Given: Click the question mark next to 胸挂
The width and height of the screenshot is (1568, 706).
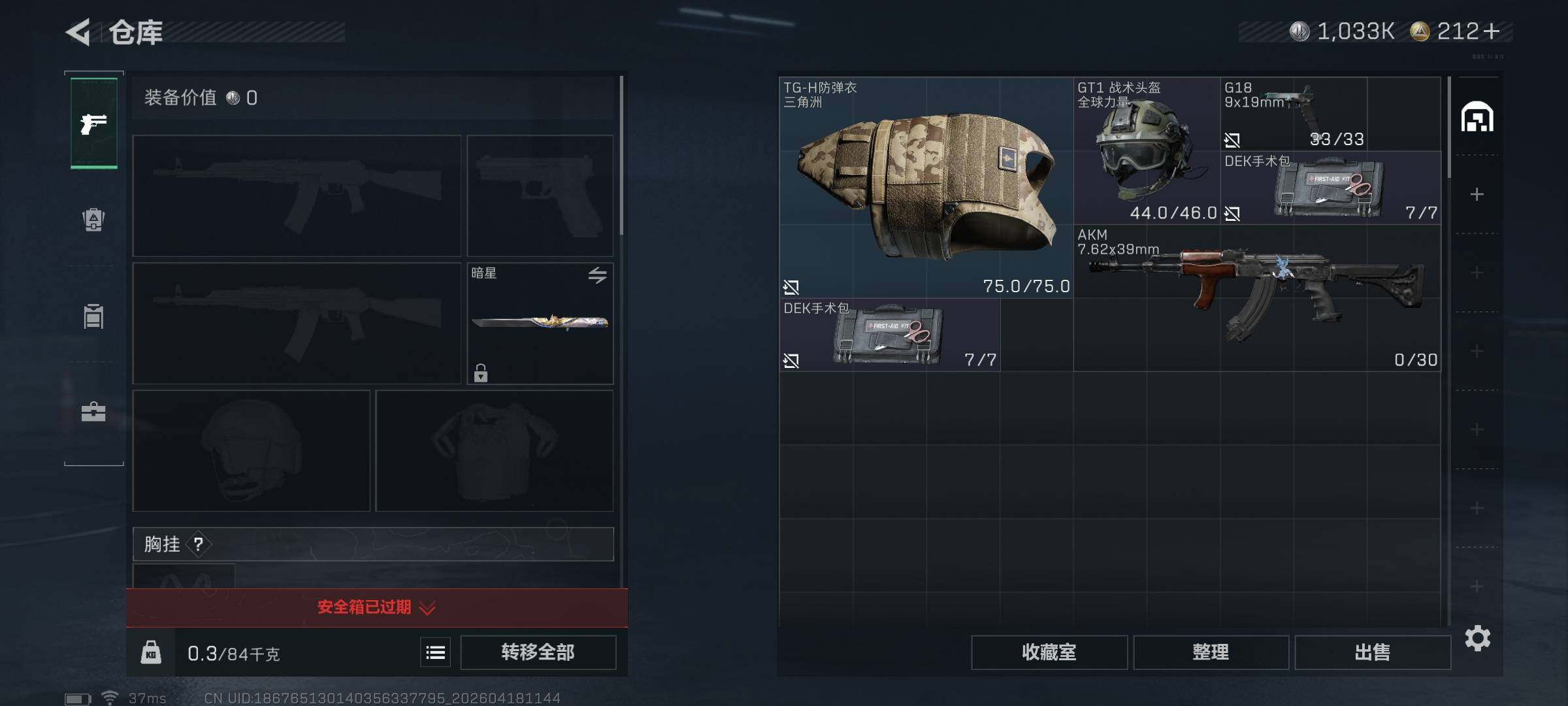Looking at the screenshot, I should [x=199, y=545].
